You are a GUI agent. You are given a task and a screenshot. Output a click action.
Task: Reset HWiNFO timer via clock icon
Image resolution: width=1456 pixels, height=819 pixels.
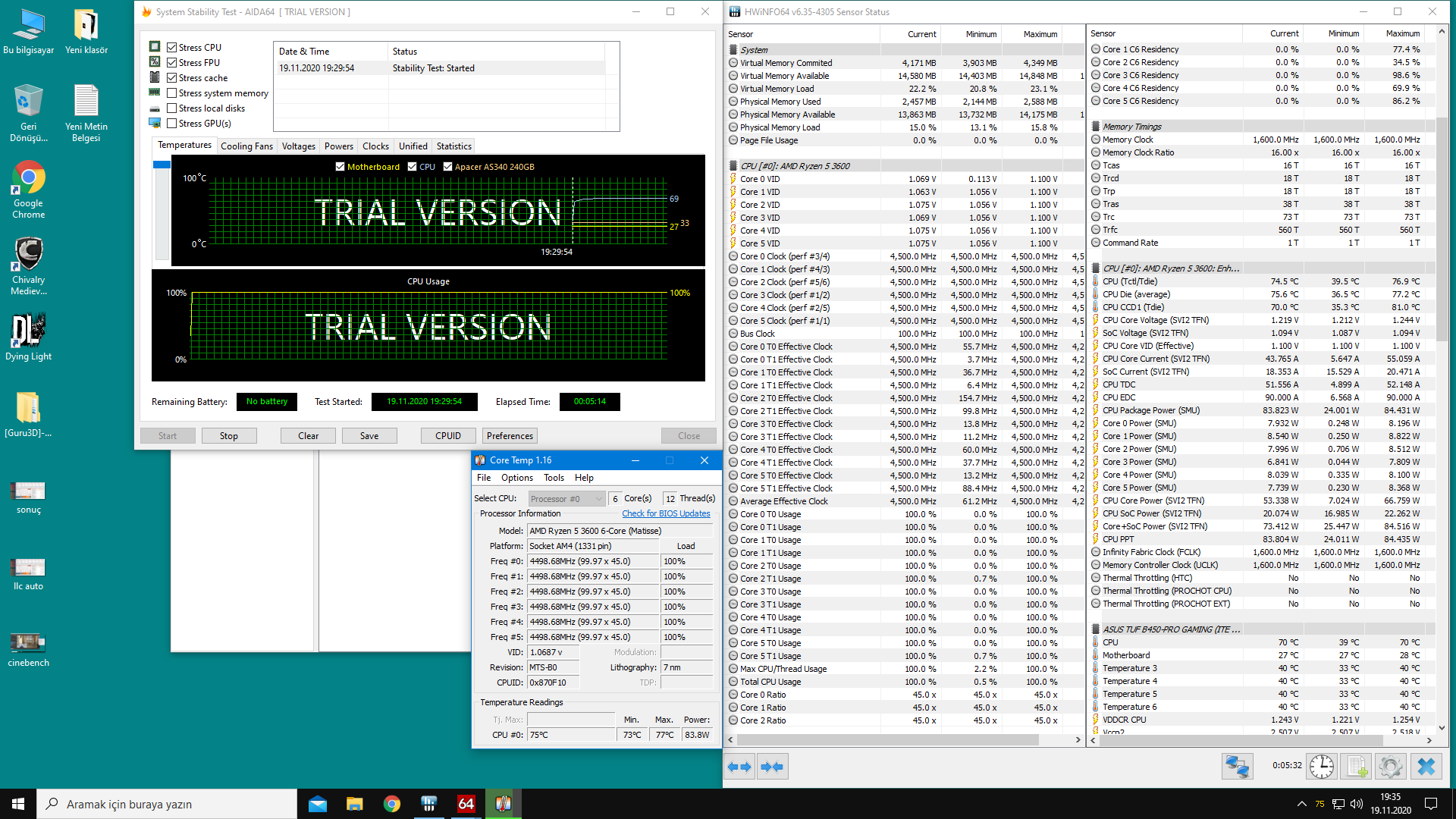pos(1322,767)
